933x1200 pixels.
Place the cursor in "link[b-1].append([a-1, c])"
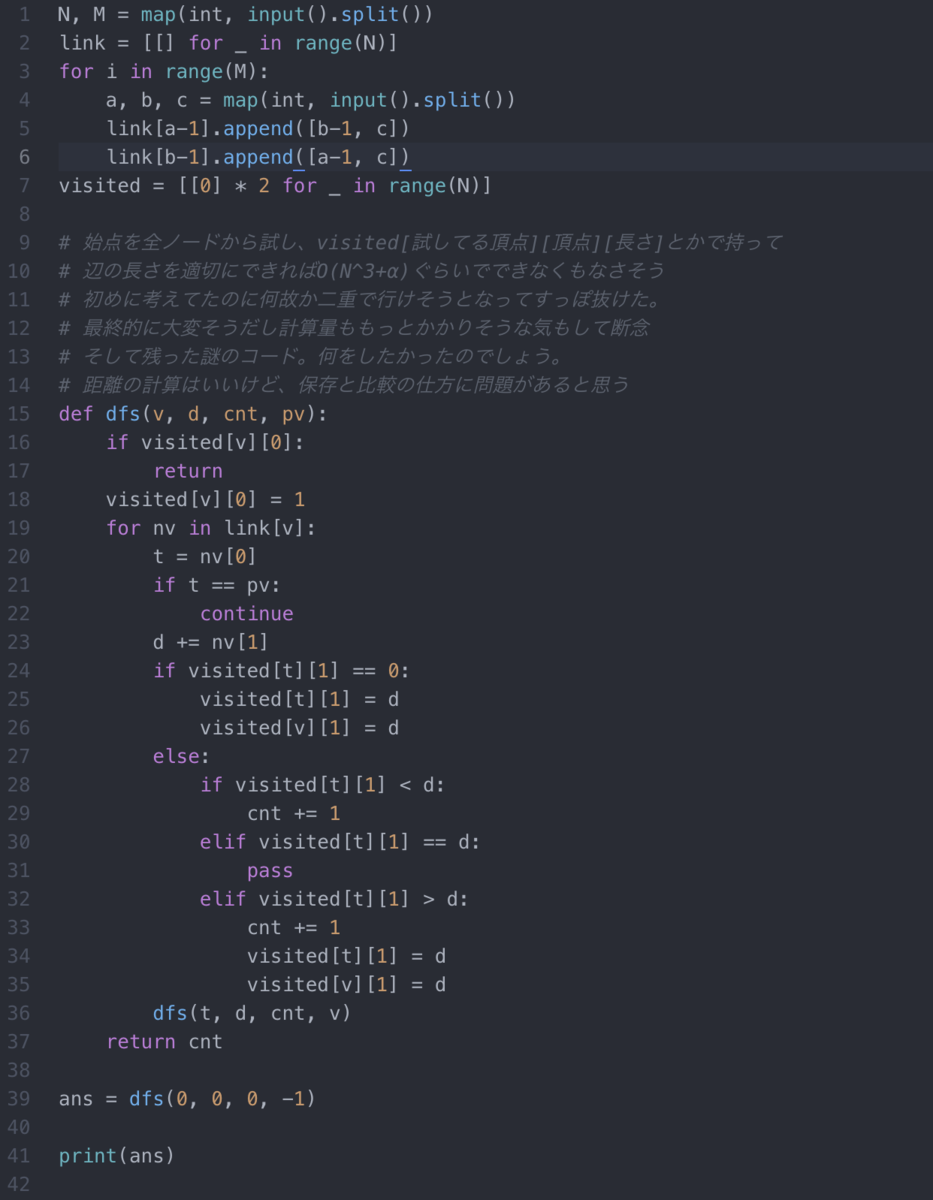click(x=258, y=157)
